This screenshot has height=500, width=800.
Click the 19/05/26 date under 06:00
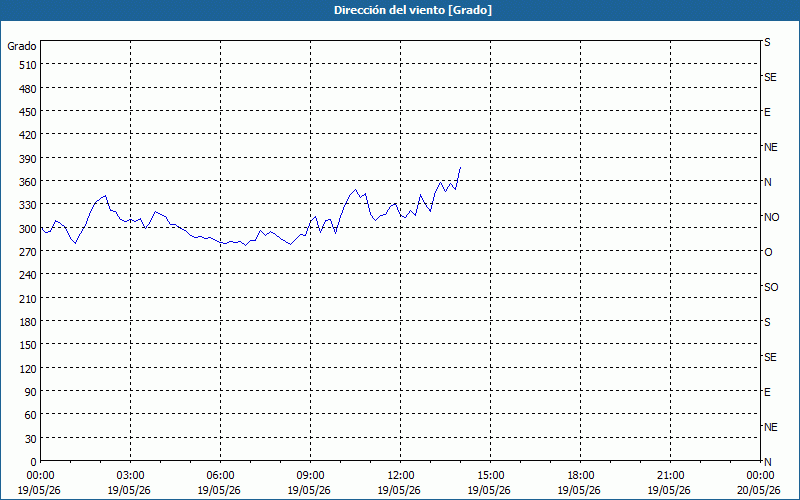[219, 490]
